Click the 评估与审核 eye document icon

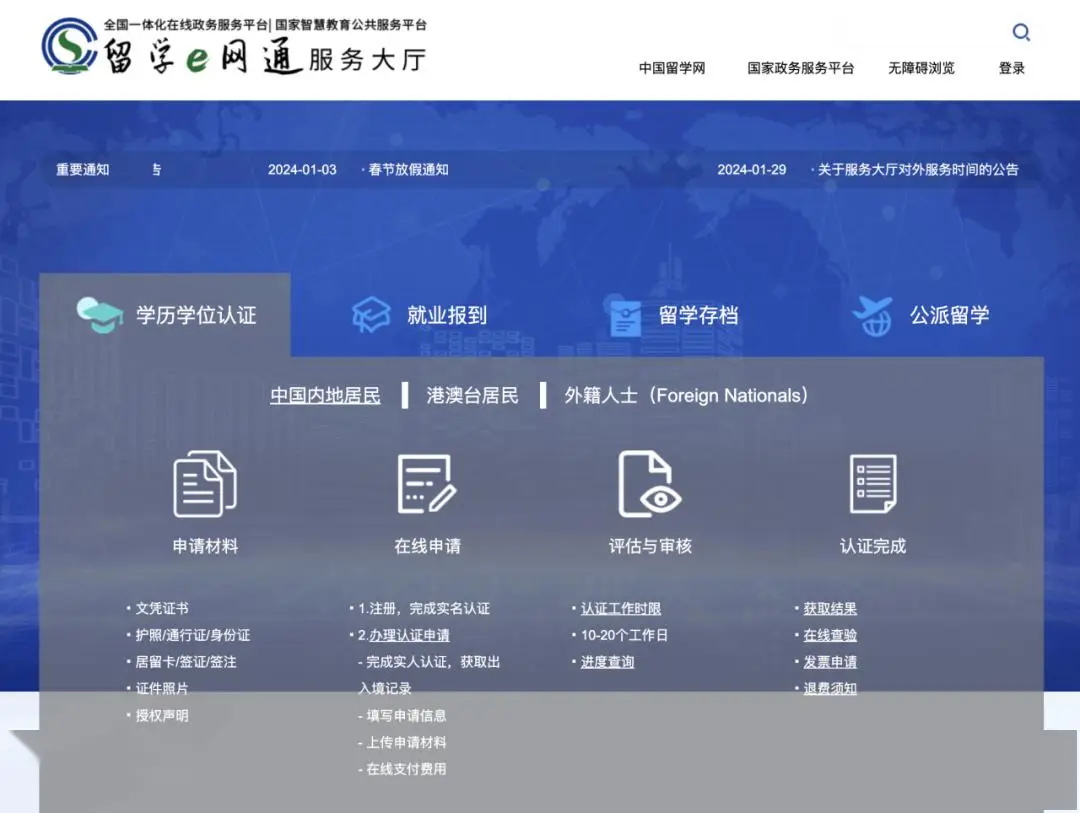tap(649, 484)
